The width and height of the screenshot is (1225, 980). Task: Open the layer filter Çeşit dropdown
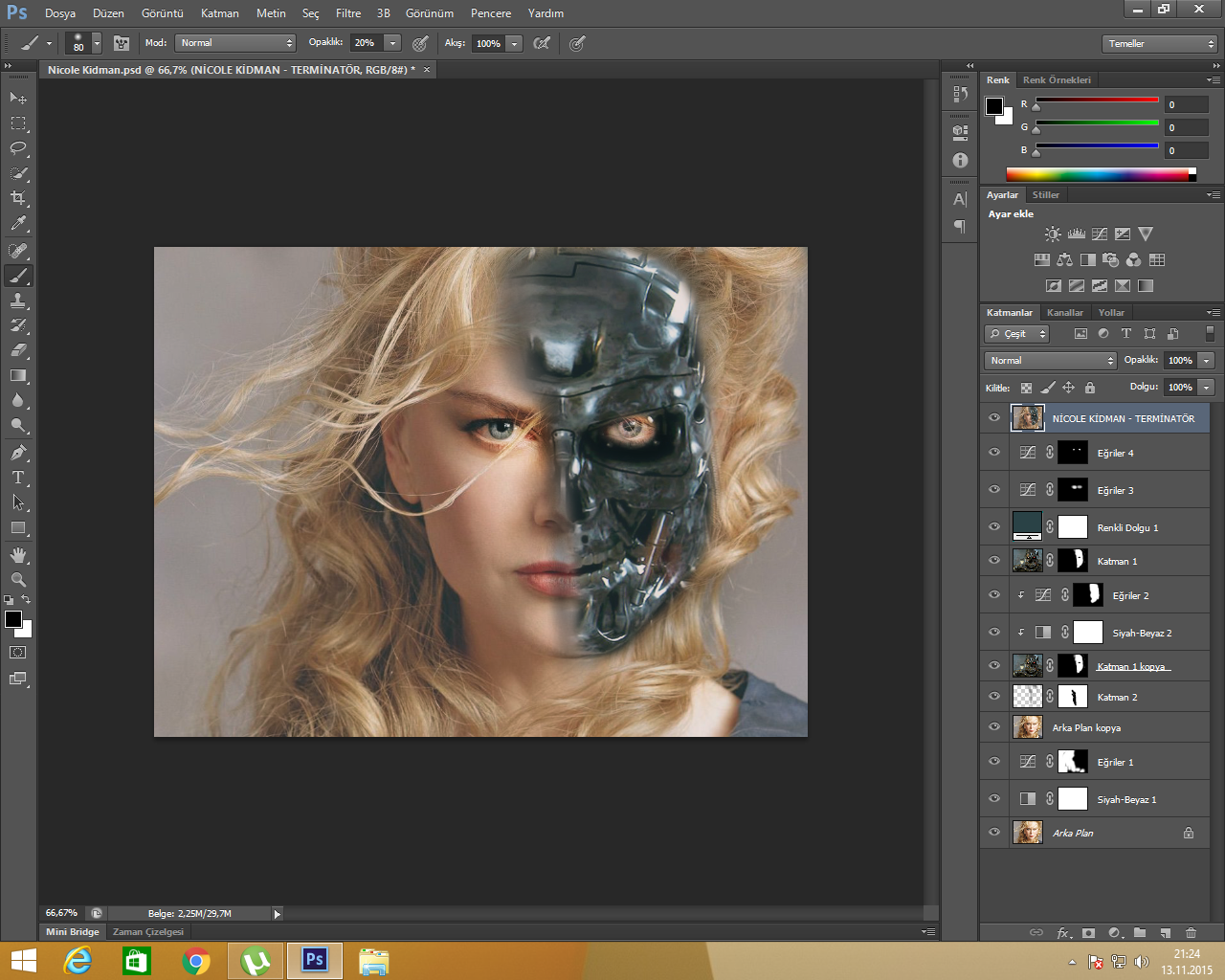(x=1017, y=334)
